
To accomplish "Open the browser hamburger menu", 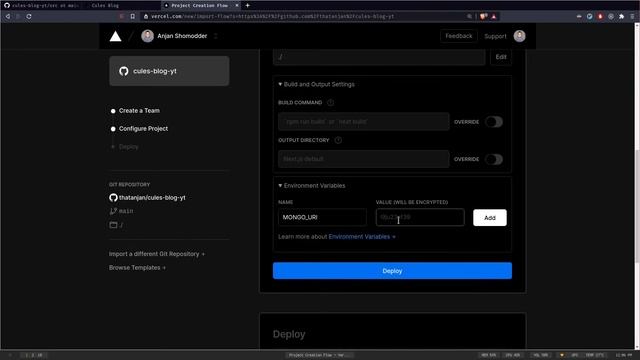I will (x=632, y=16).
